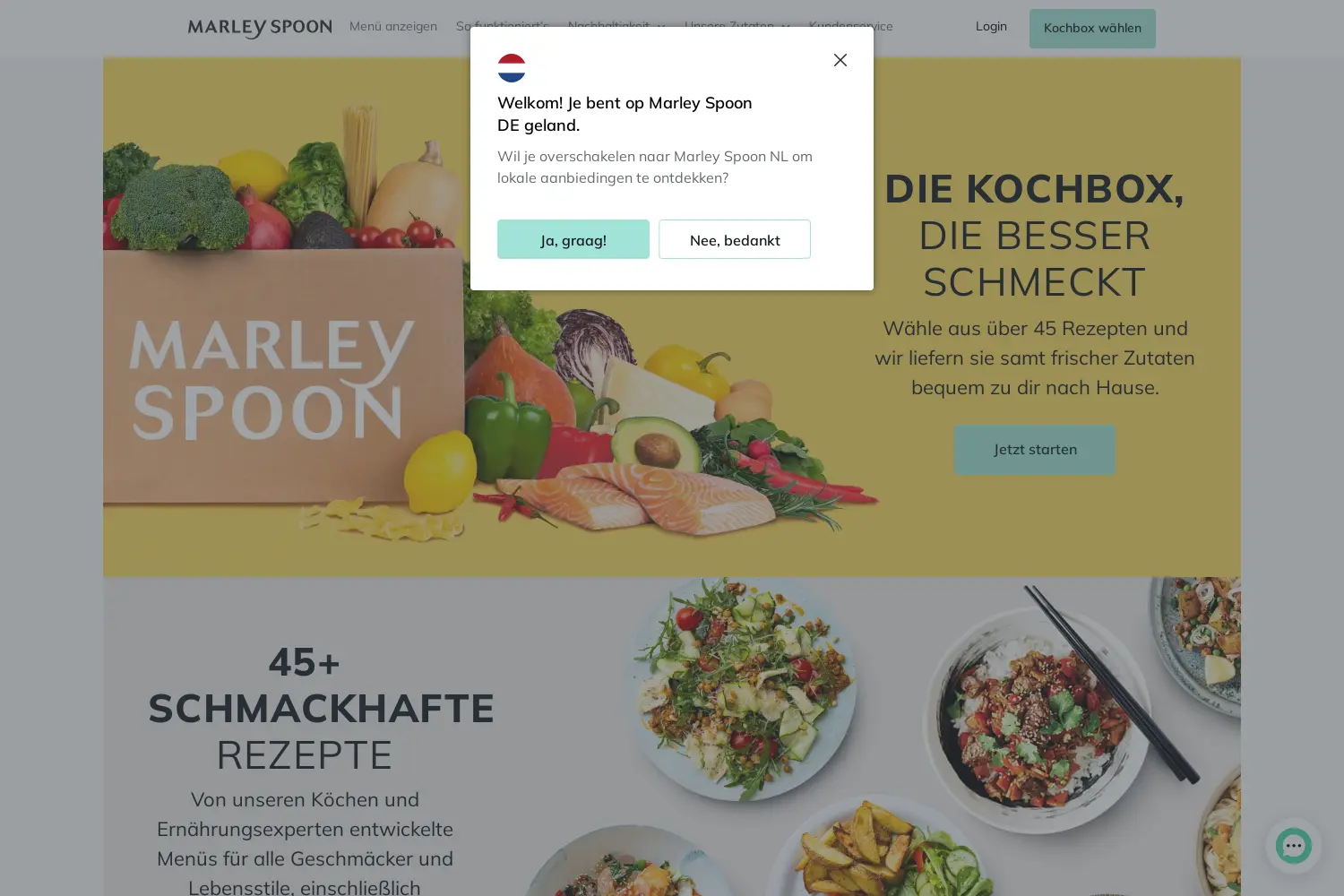The image size is (1344, 896).
Task: Click the Dutch flag icon in the popup
Action: coord(512,68)
